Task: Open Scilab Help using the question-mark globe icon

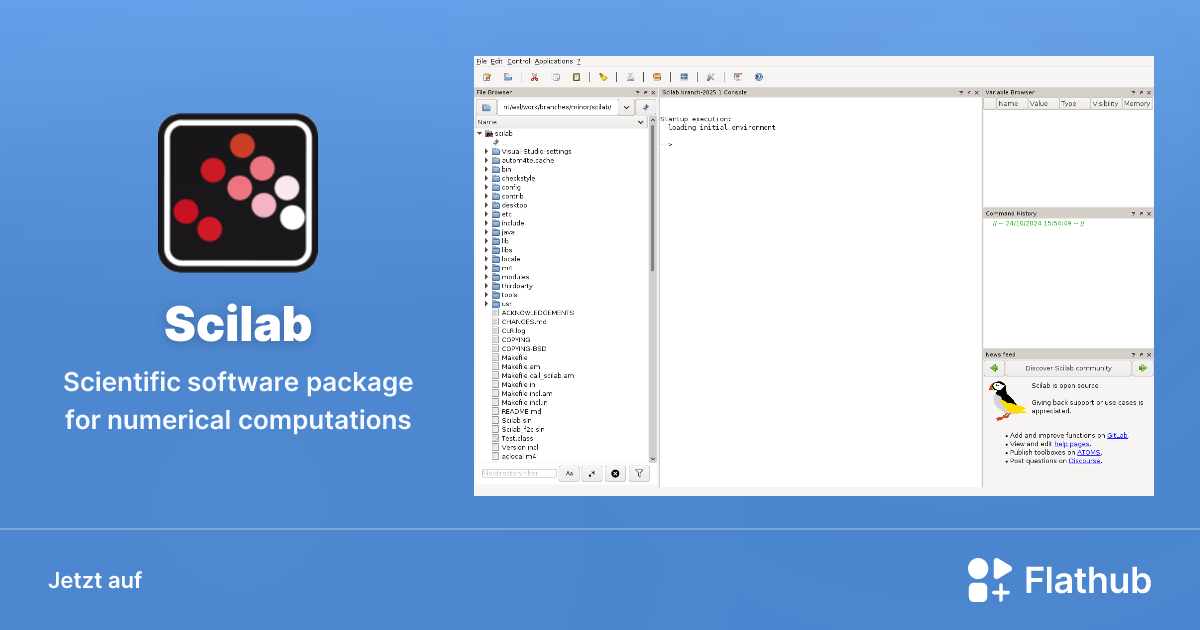Action: click(x=758, y=76)
